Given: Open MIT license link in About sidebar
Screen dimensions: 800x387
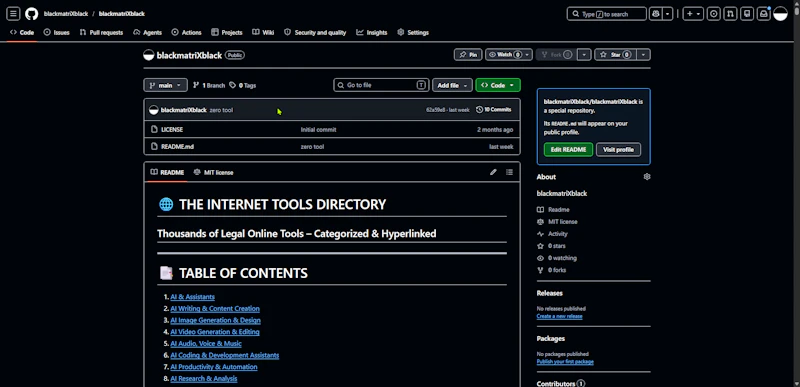Looking at the screenshot, I should [x=558, y=222].
